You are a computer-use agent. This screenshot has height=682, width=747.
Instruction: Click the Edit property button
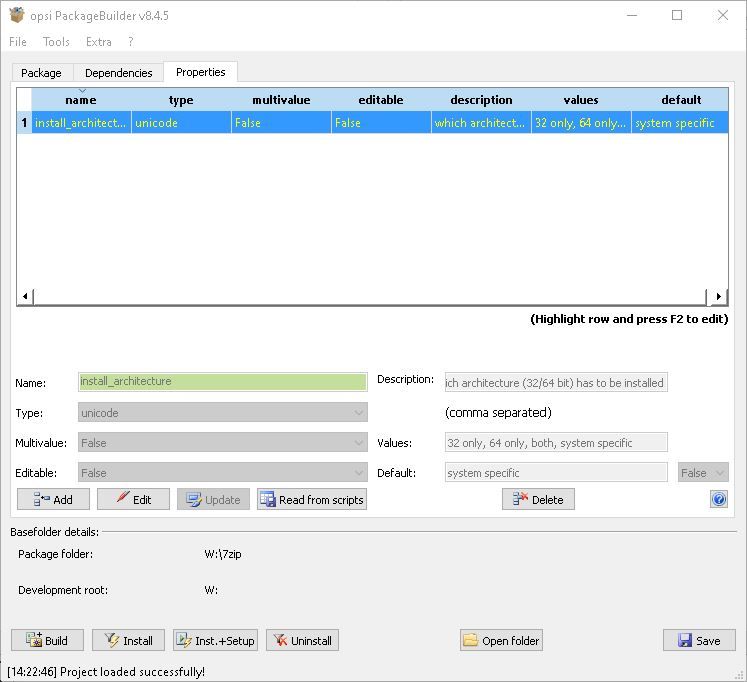point(133,499)
